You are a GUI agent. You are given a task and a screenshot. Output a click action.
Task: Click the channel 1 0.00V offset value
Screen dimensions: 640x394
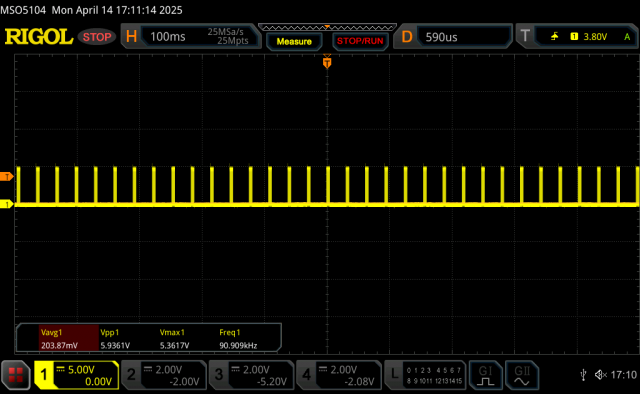(98, 382)
